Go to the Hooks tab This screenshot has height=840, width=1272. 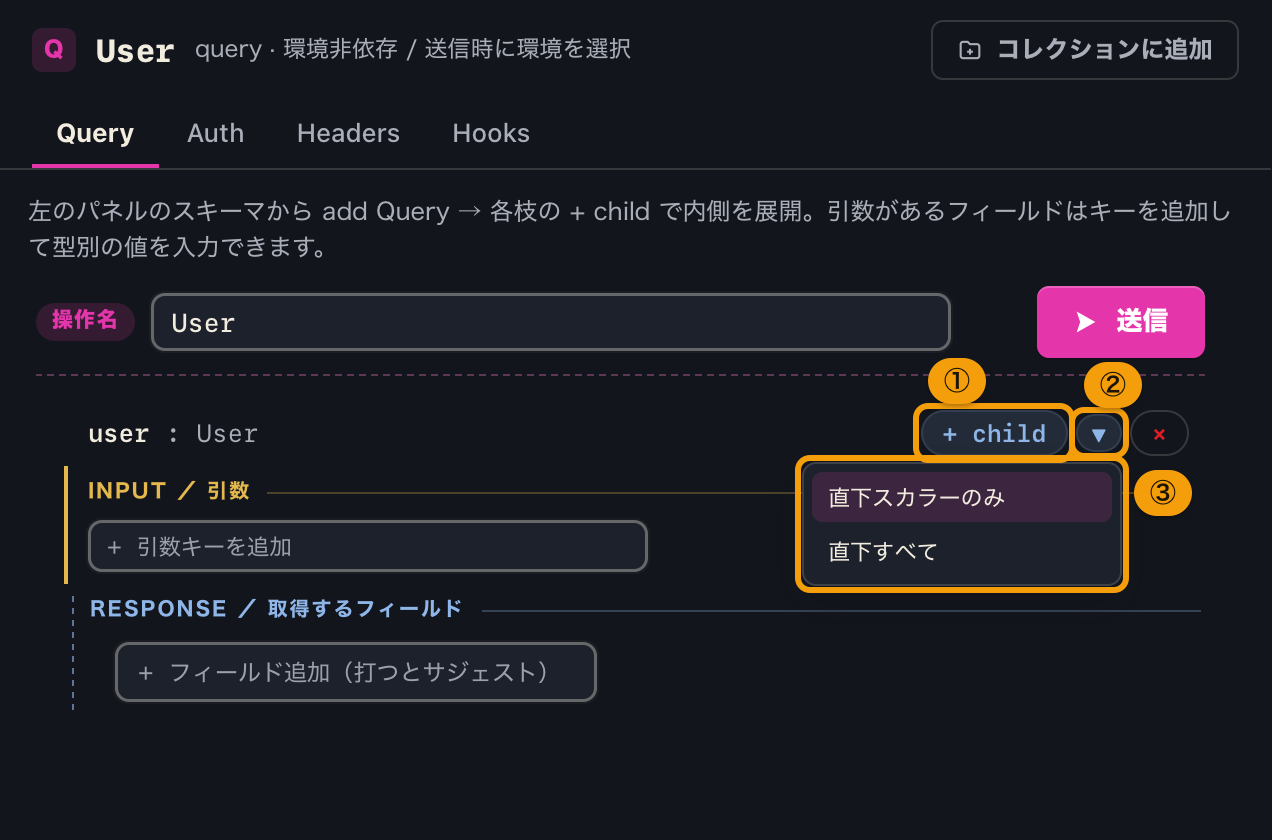pyautogui.click(x=491, y=133)
